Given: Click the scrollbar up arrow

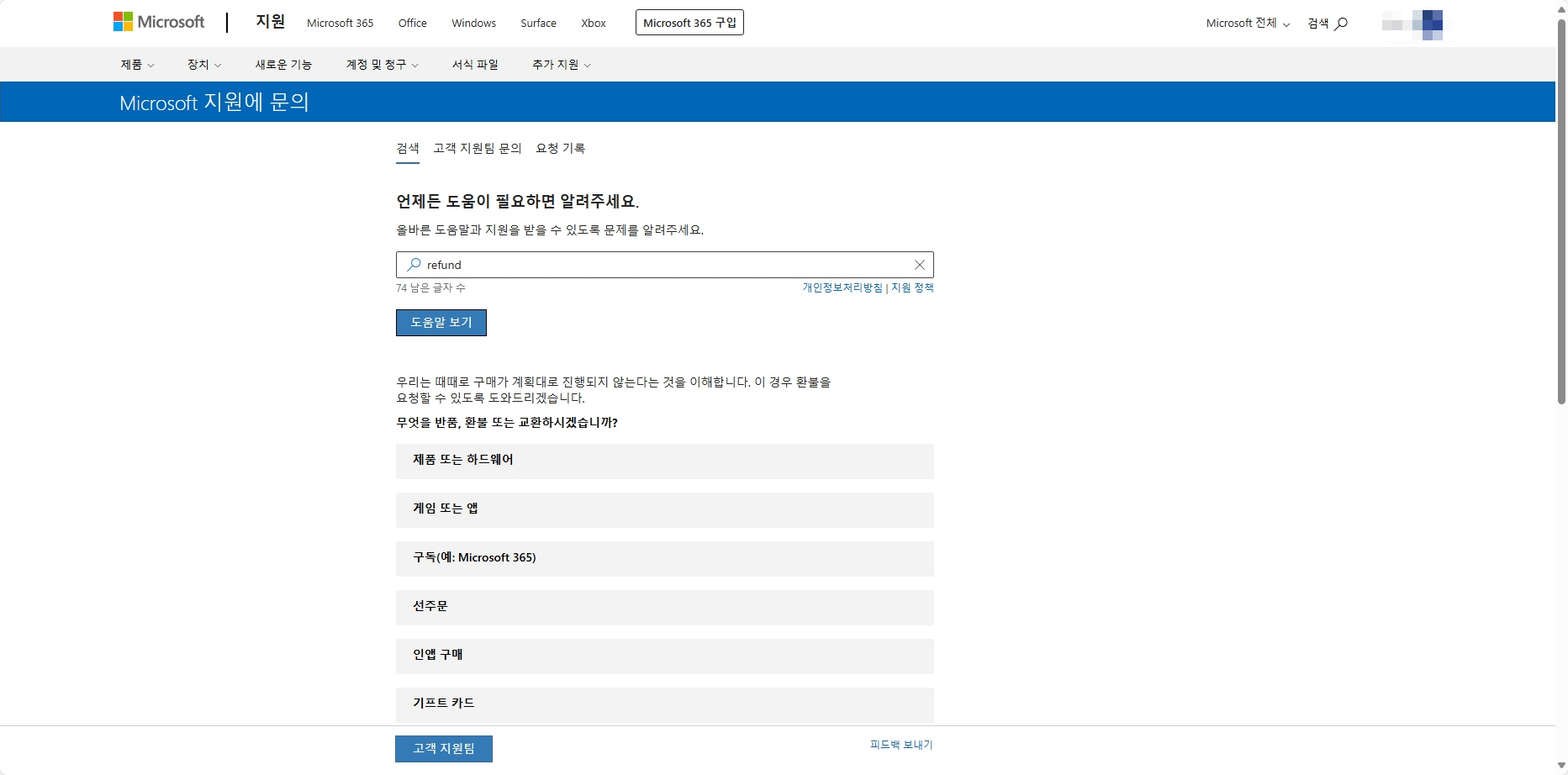Looking at the screenshot, I should tap(1561, 8).
